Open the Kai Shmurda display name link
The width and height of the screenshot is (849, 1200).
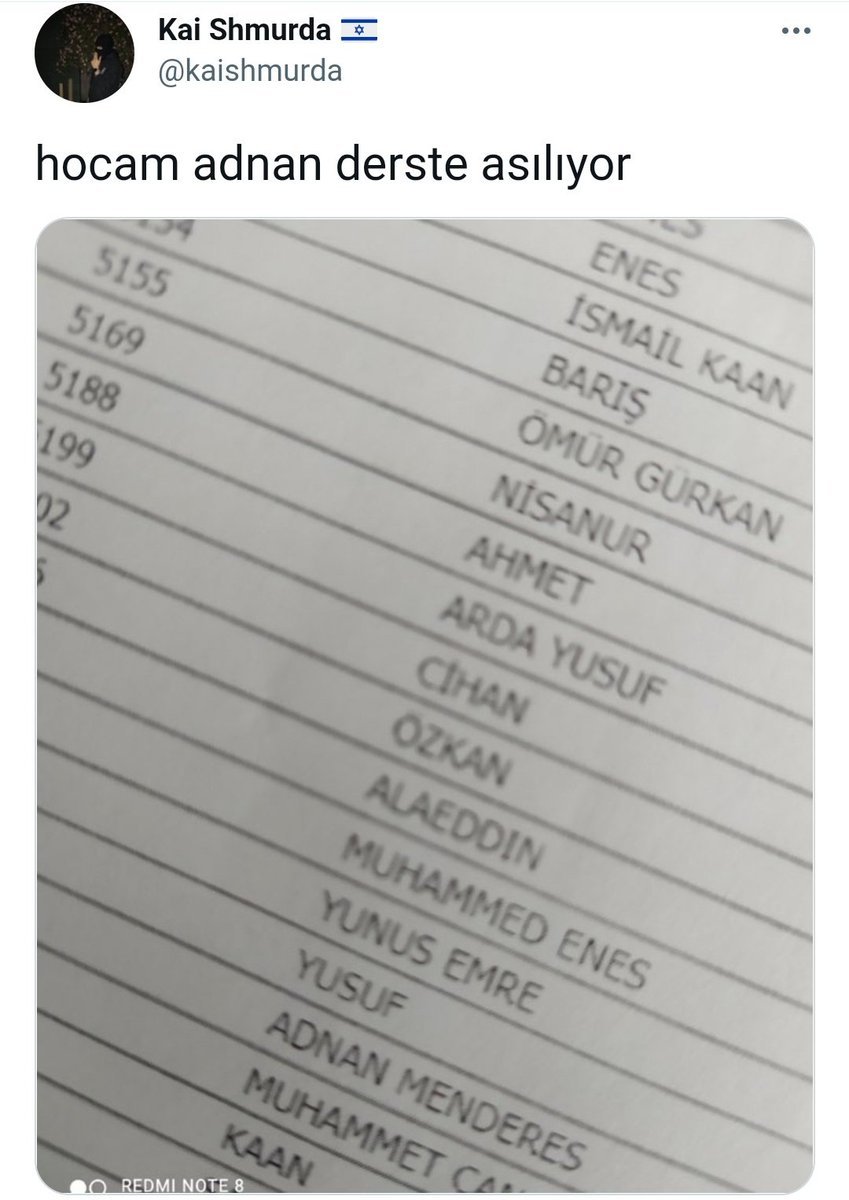click(244, 31)
